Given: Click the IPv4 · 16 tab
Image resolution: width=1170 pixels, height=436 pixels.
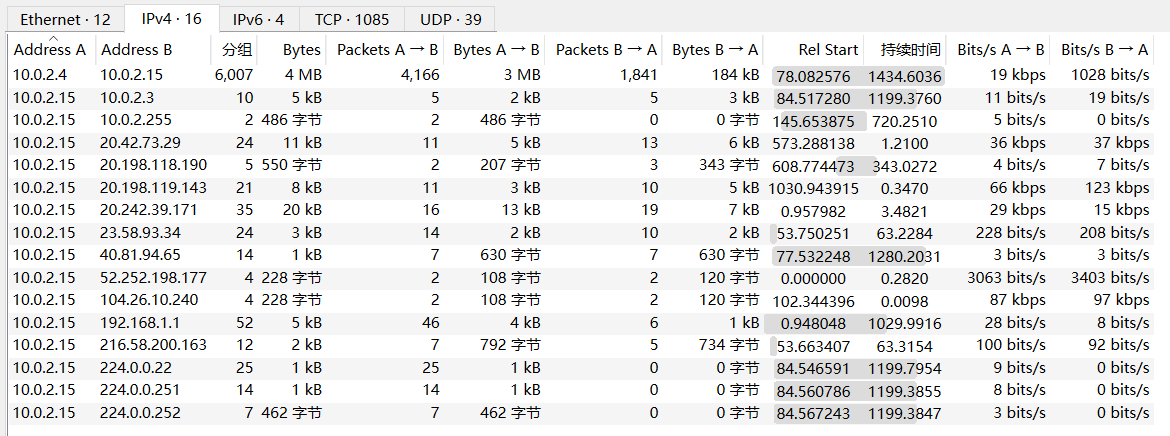Looking at the screenshot, I should (171, 18).
